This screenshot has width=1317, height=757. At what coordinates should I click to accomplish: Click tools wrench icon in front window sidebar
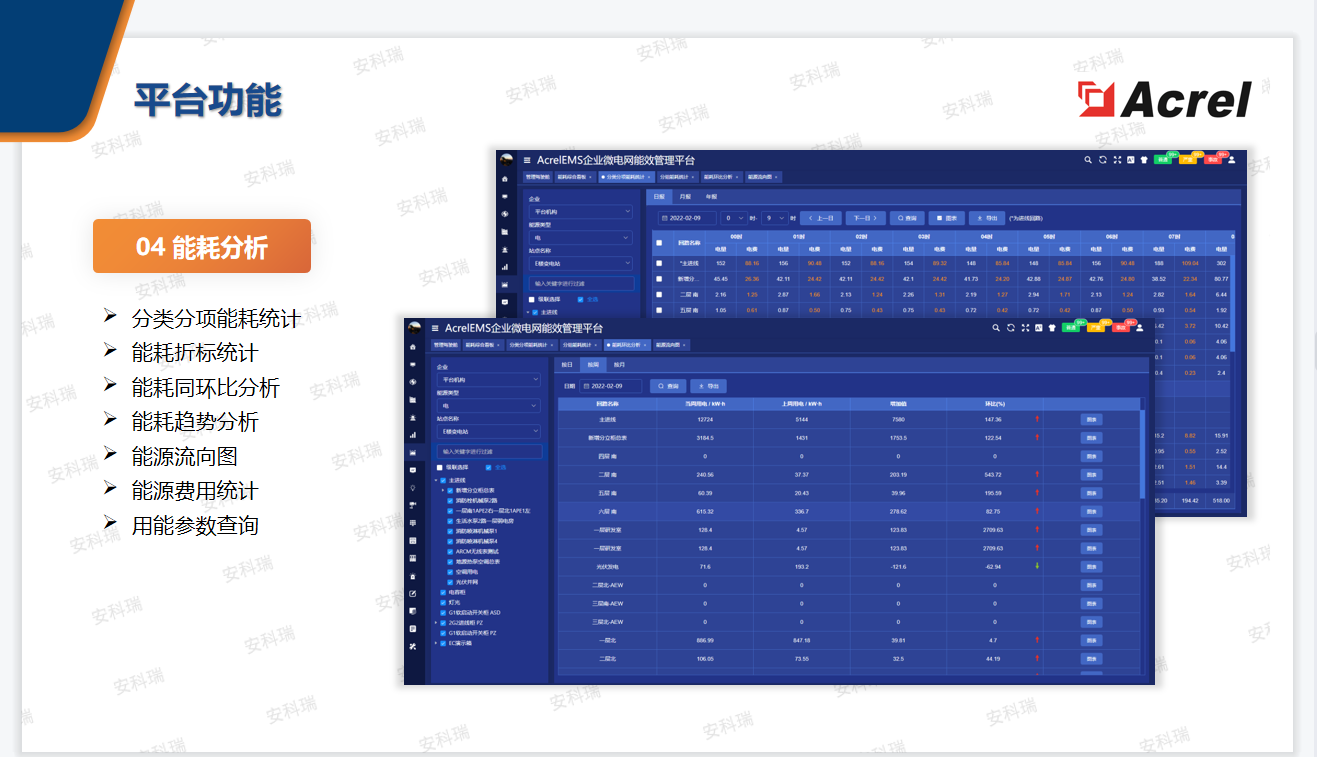[x=413, y=646]
